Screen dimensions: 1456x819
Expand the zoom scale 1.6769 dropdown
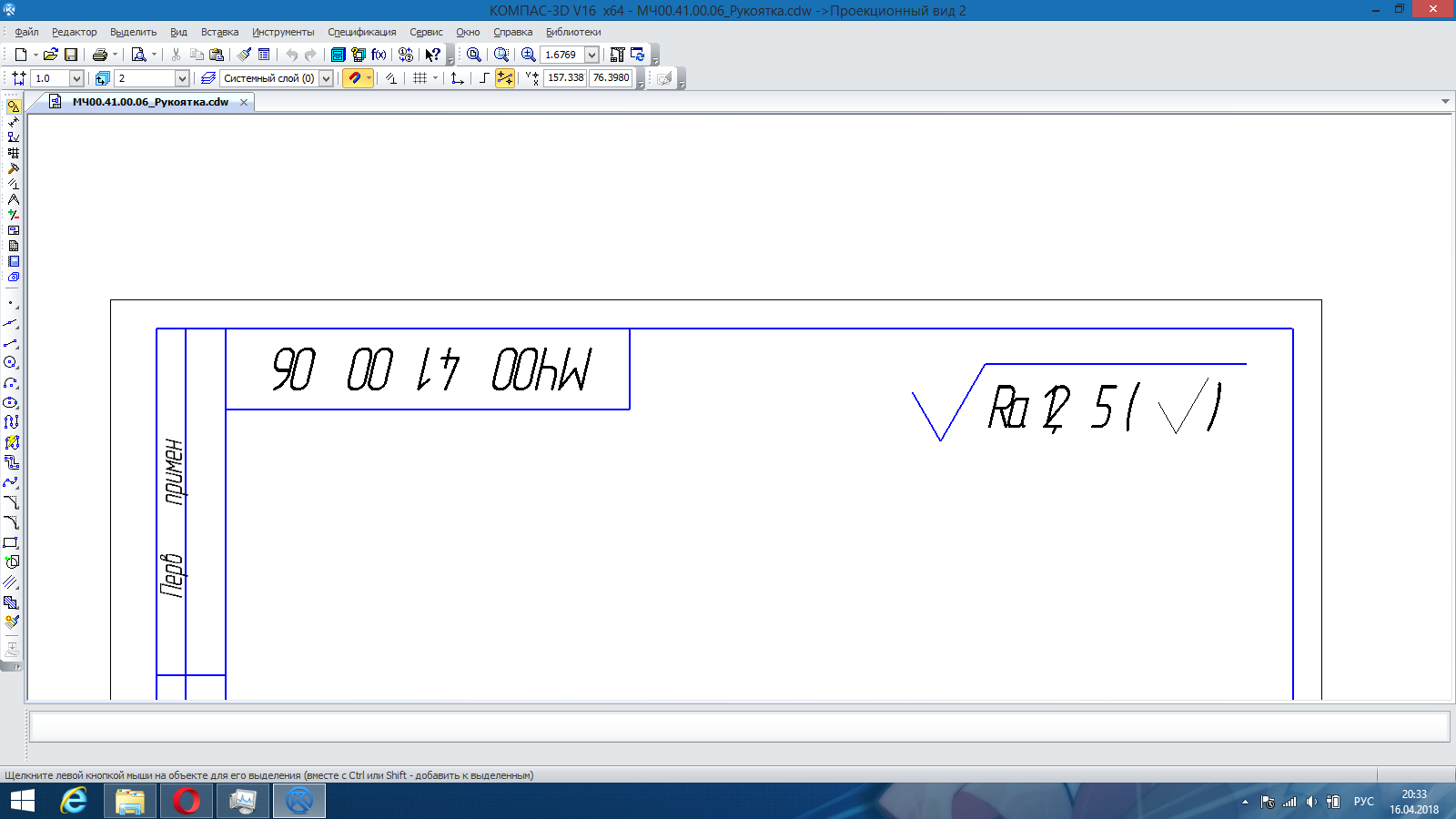click(x=591, y=55)
